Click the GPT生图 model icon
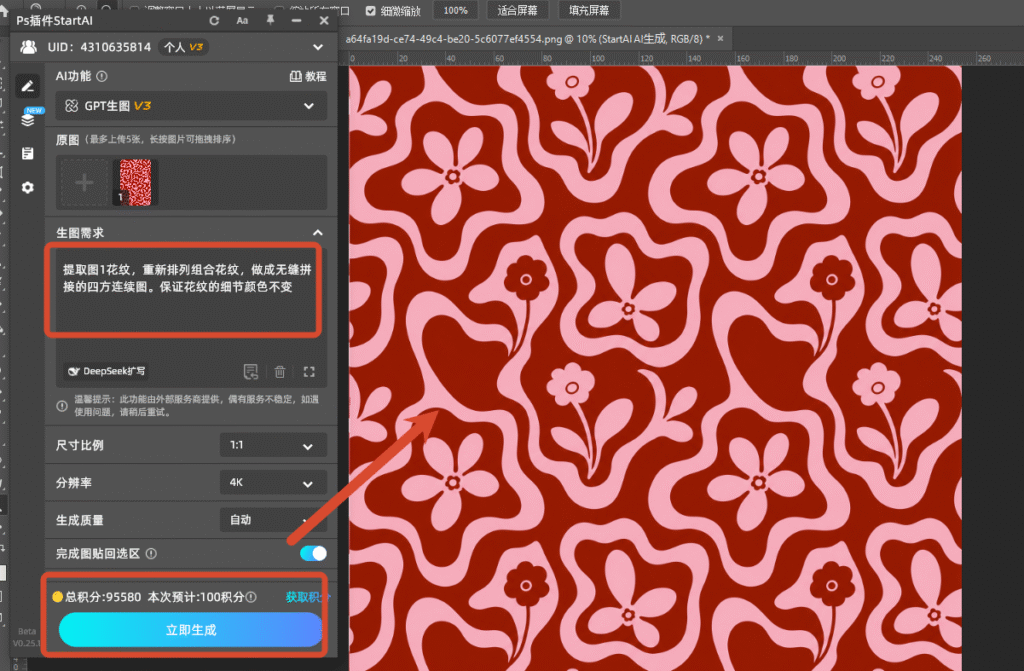The height and width of the screenshot is (671, 1024). pos(71,106)
